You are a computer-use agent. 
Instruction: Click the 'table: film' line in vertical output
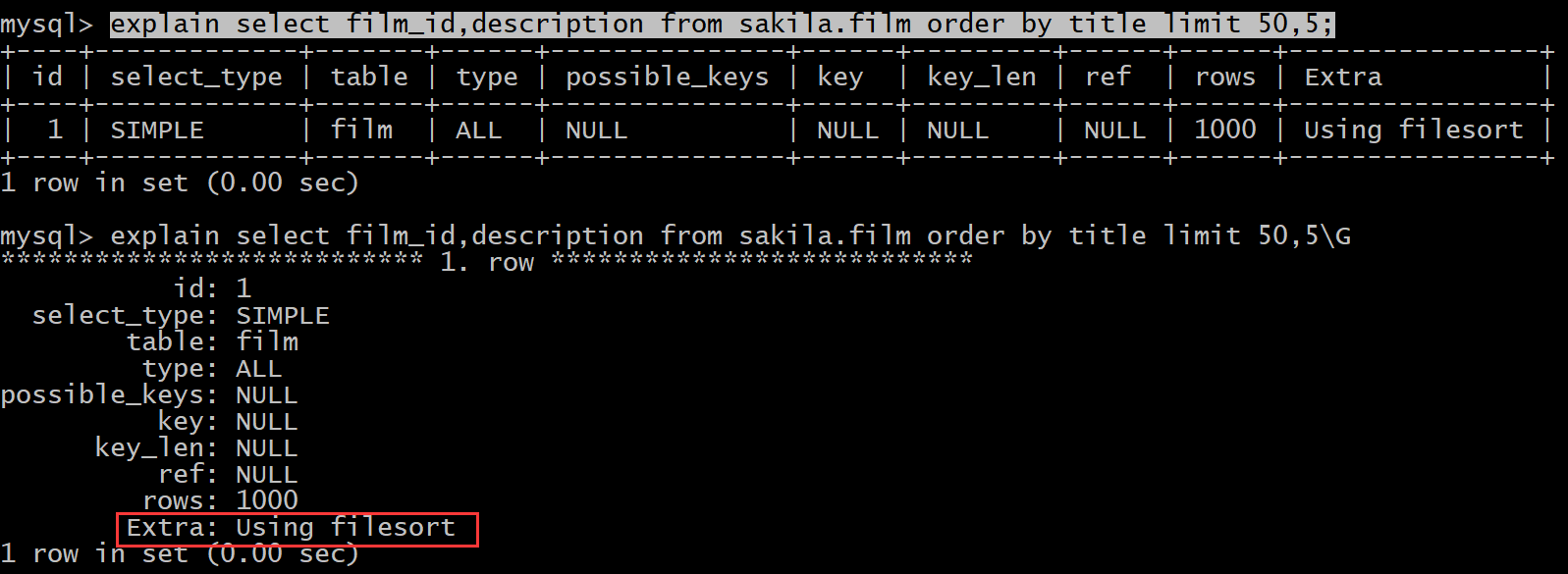tap(212, 341)
